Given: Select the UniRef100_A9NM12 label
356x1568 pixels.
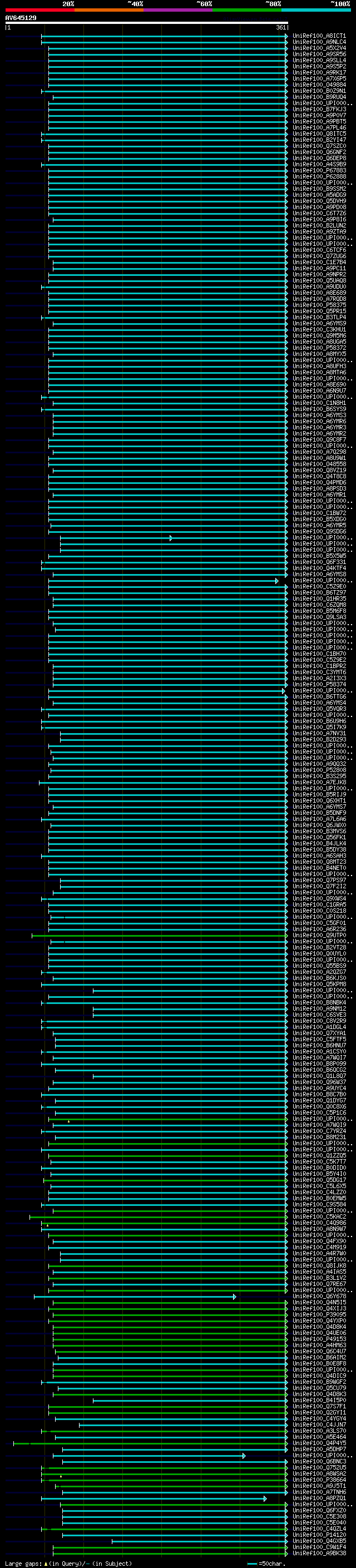Looking at the screenshot, I should 319,1008.
